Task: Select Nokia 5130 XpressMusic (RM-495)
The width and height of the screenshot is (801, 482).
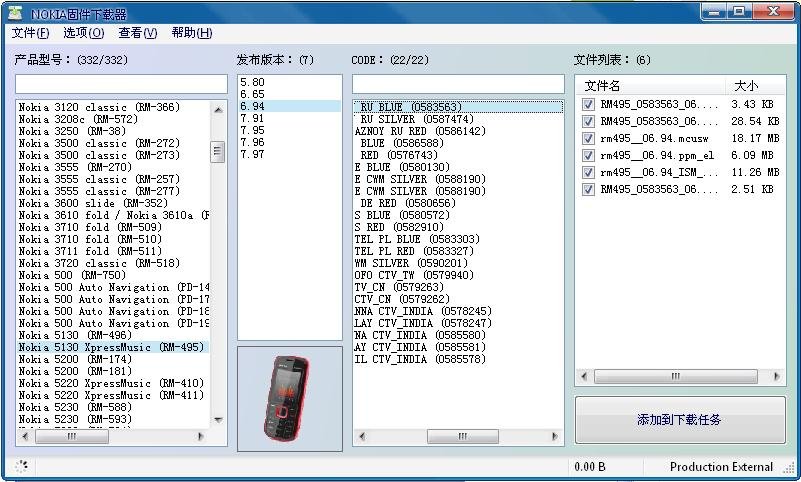Action: click(x=113, y=347)
